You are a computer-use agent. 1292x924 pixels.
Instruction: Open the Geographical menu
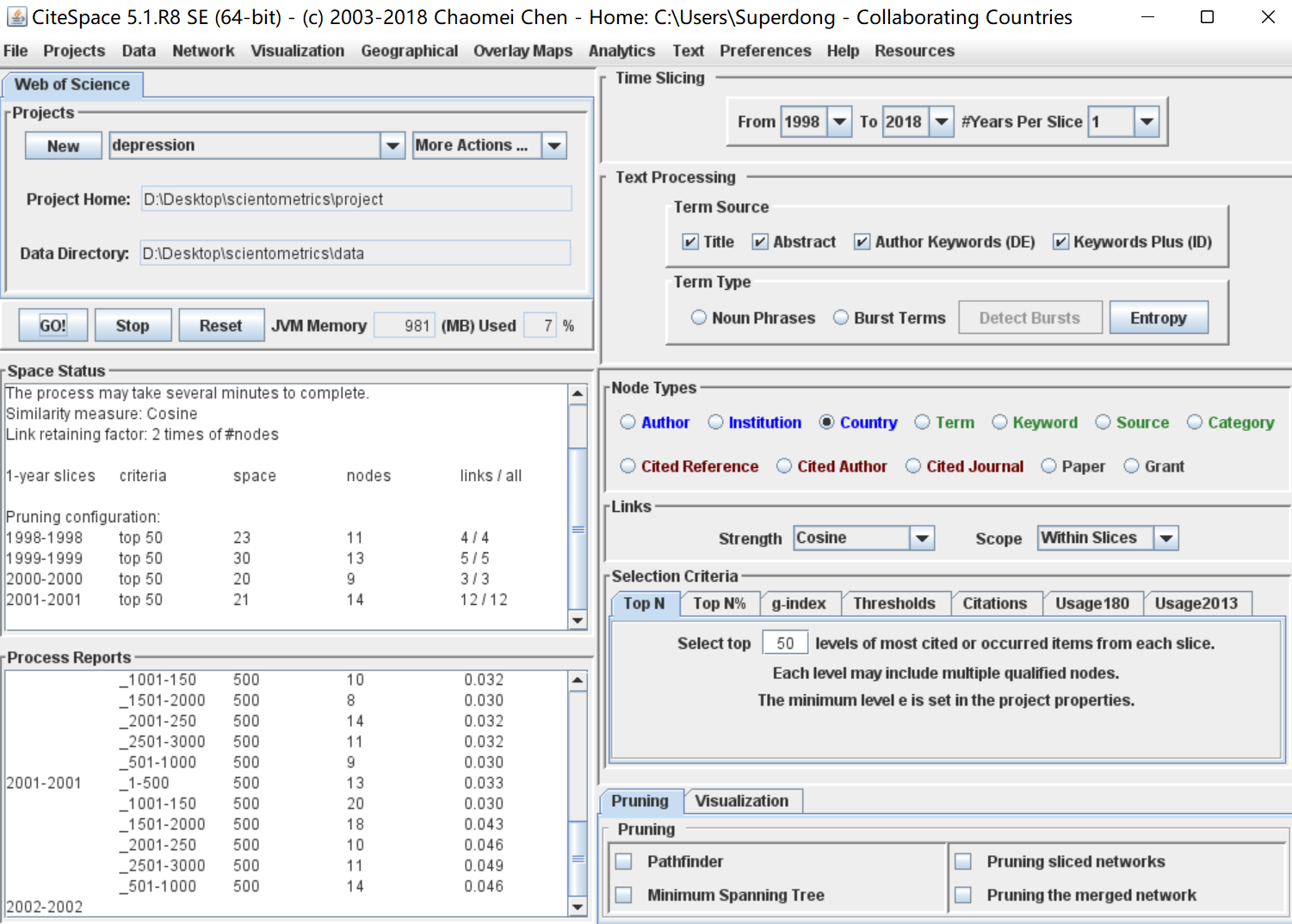[x=410, y=51]
